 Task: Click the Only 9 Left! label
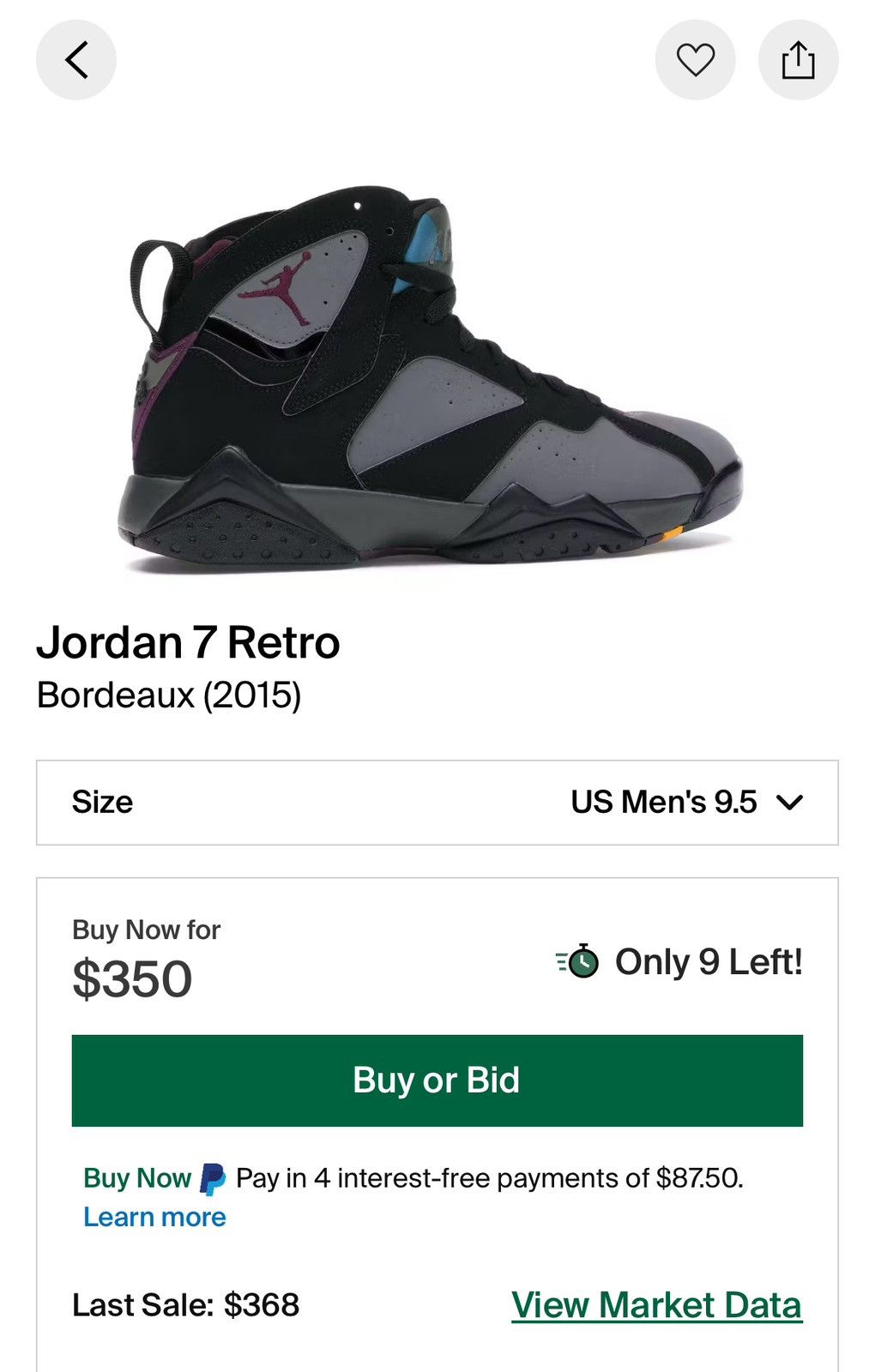tap(709, 961)
